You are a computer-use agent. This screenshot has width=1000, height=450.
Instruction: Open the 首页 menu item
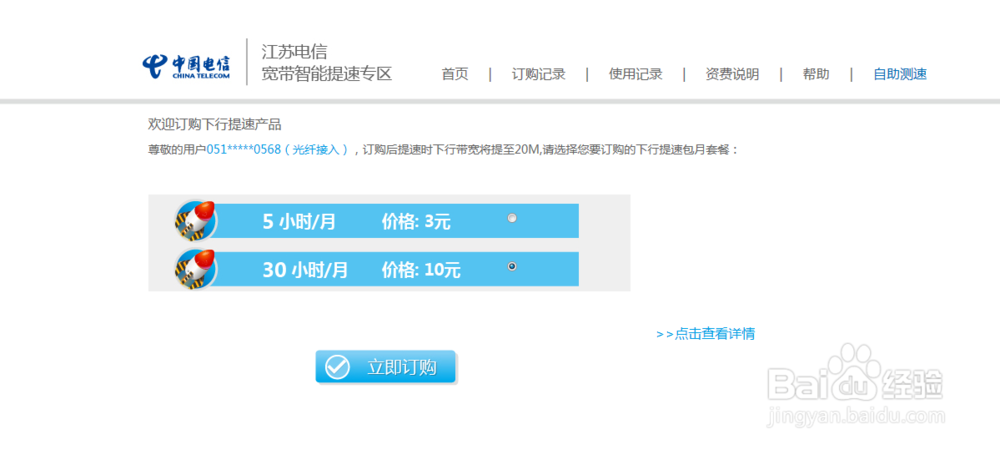(x=455, y=74)
